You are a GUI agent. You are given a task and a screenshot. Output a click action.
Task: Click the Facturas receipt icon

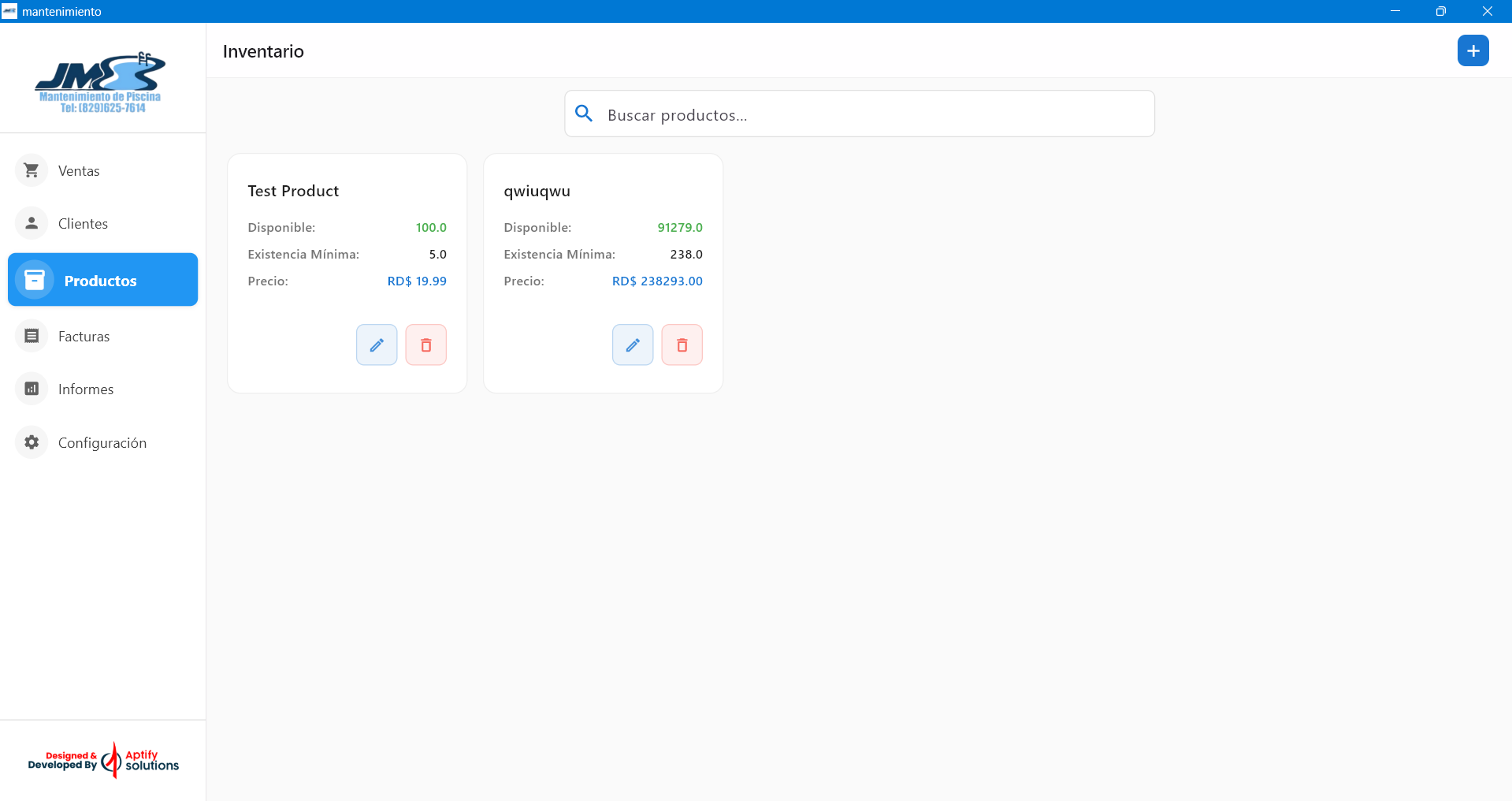tap(32, 336)
